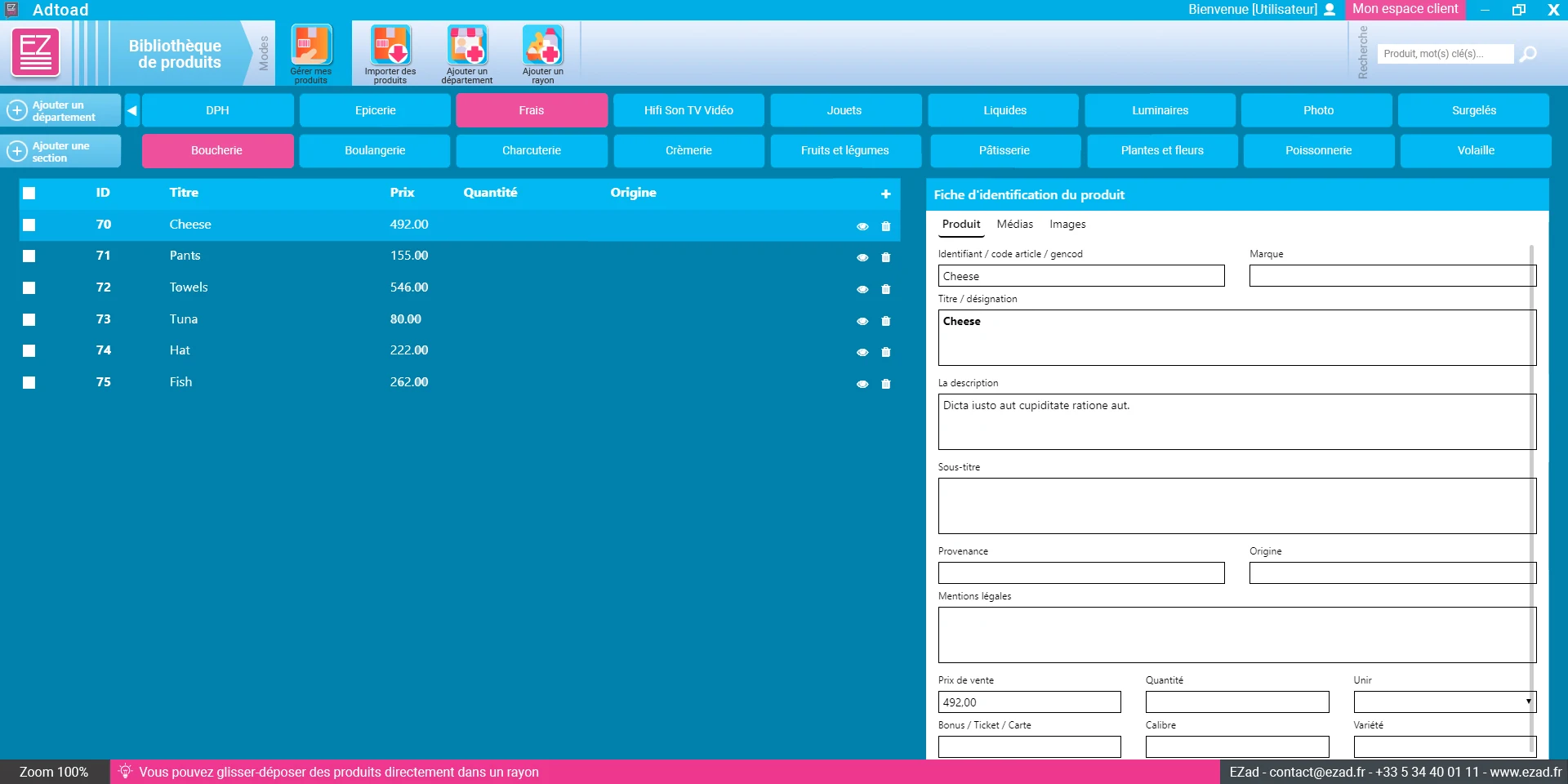Click the trash icon for Hat
Image resolution: width=1568 pixels, height=784 pixels.
pyautogui.click(x=886, y=352)
